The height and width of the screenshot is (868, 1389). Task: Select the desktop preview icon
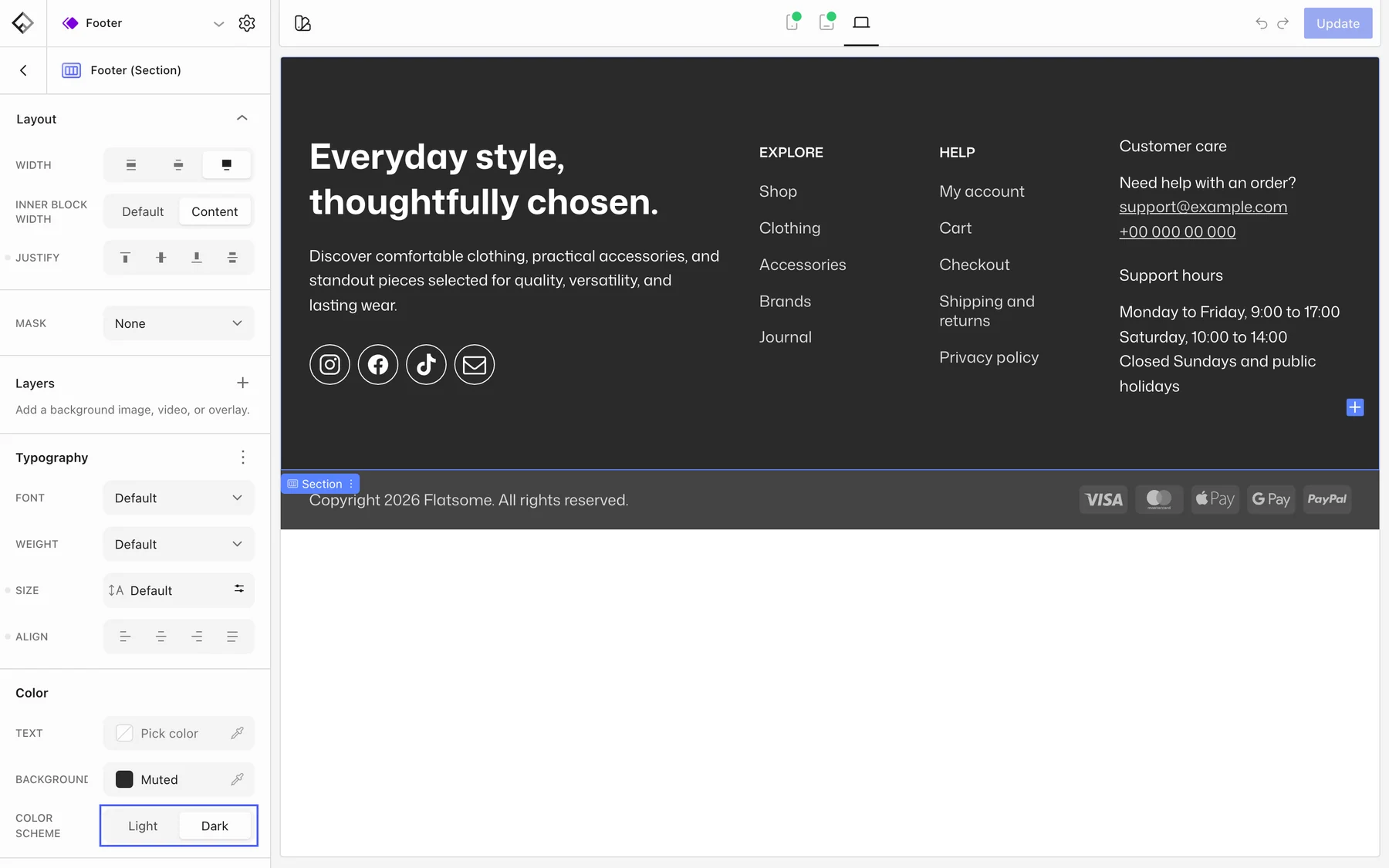861,22
